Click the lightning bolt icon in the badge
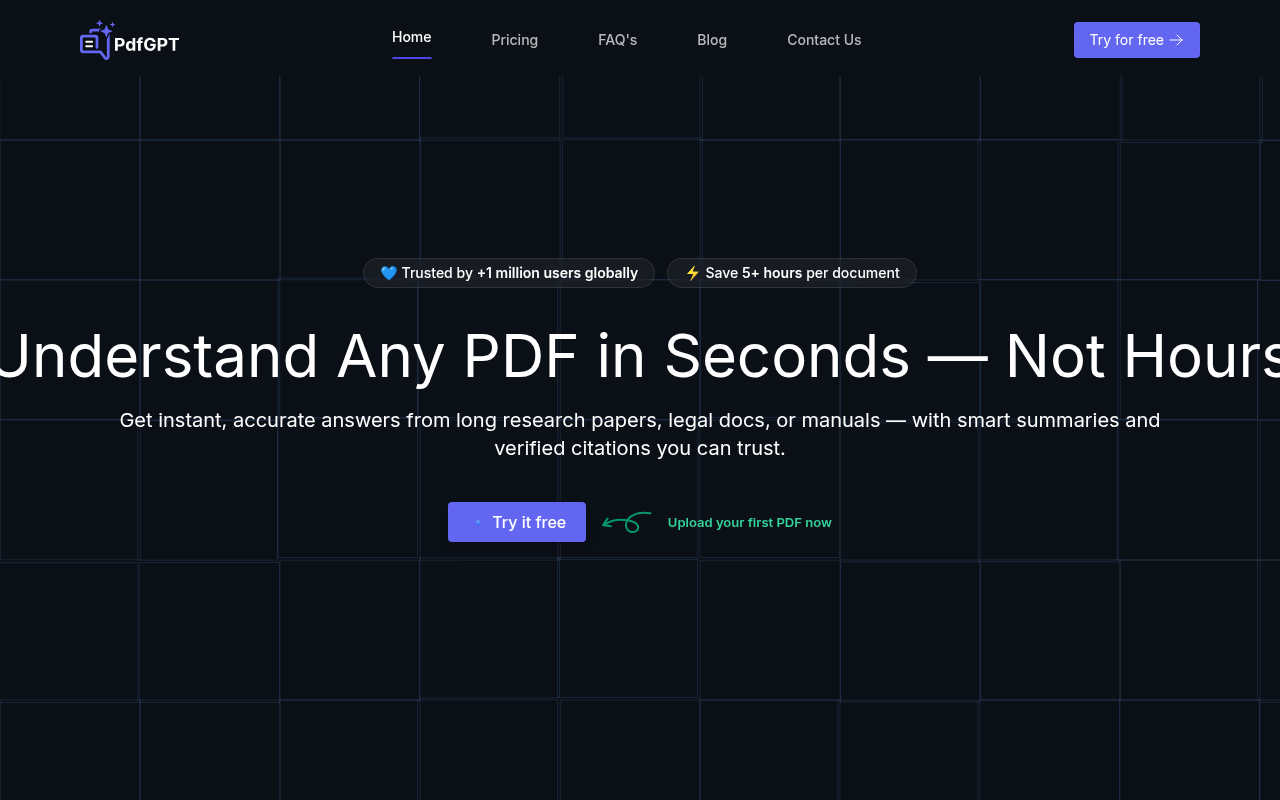Screen dimensions: 1280x800 pos(693,272)
